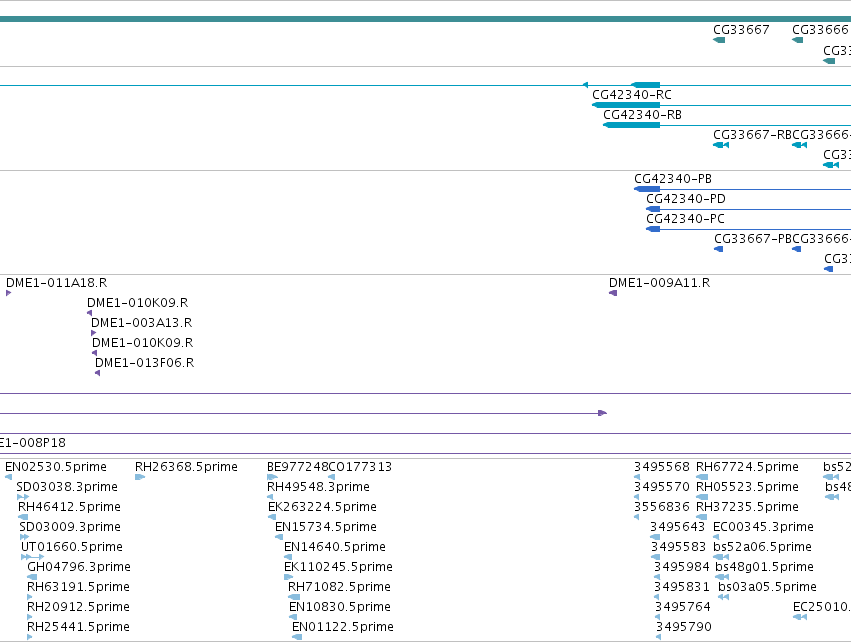
Task: Click EST UT01660.5prime
Action: coord(72,547)
